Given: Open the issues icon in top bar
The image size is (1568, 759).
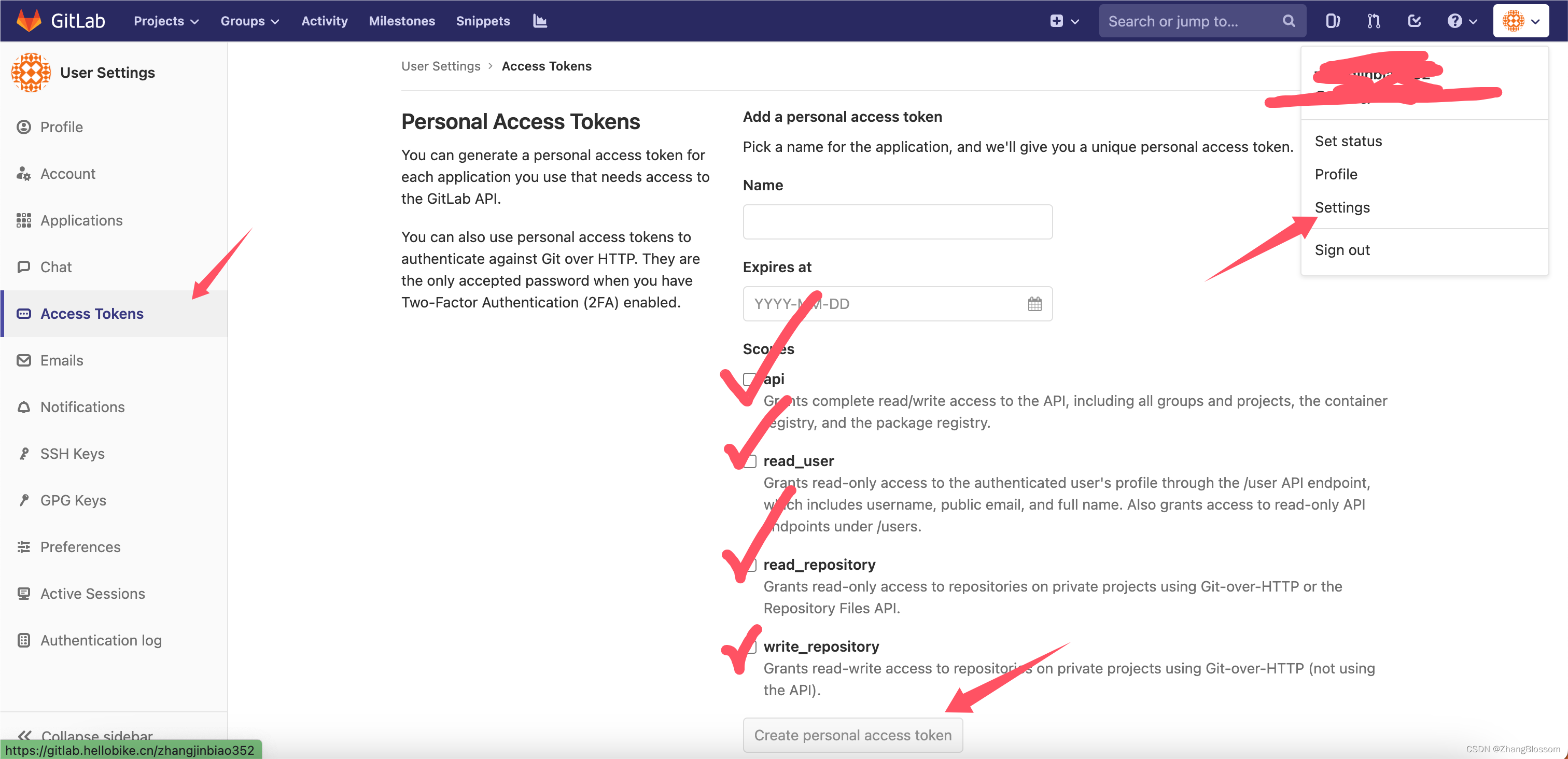Looking at the screenshot, I should [x=1333, y=21].
